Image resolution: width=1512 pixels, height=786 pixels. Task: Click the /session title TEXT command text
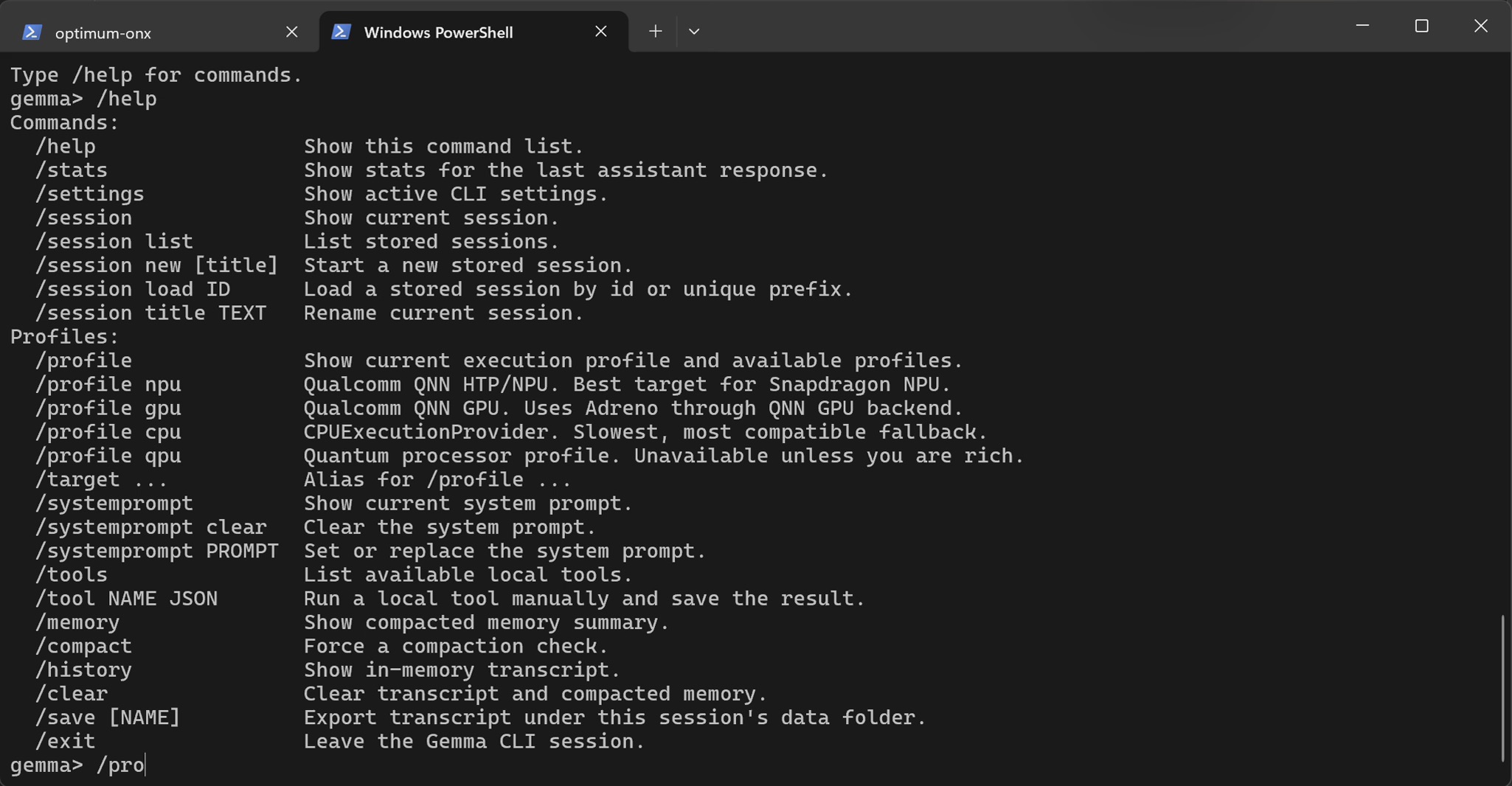pyautogui.click(x=150, y=313)
